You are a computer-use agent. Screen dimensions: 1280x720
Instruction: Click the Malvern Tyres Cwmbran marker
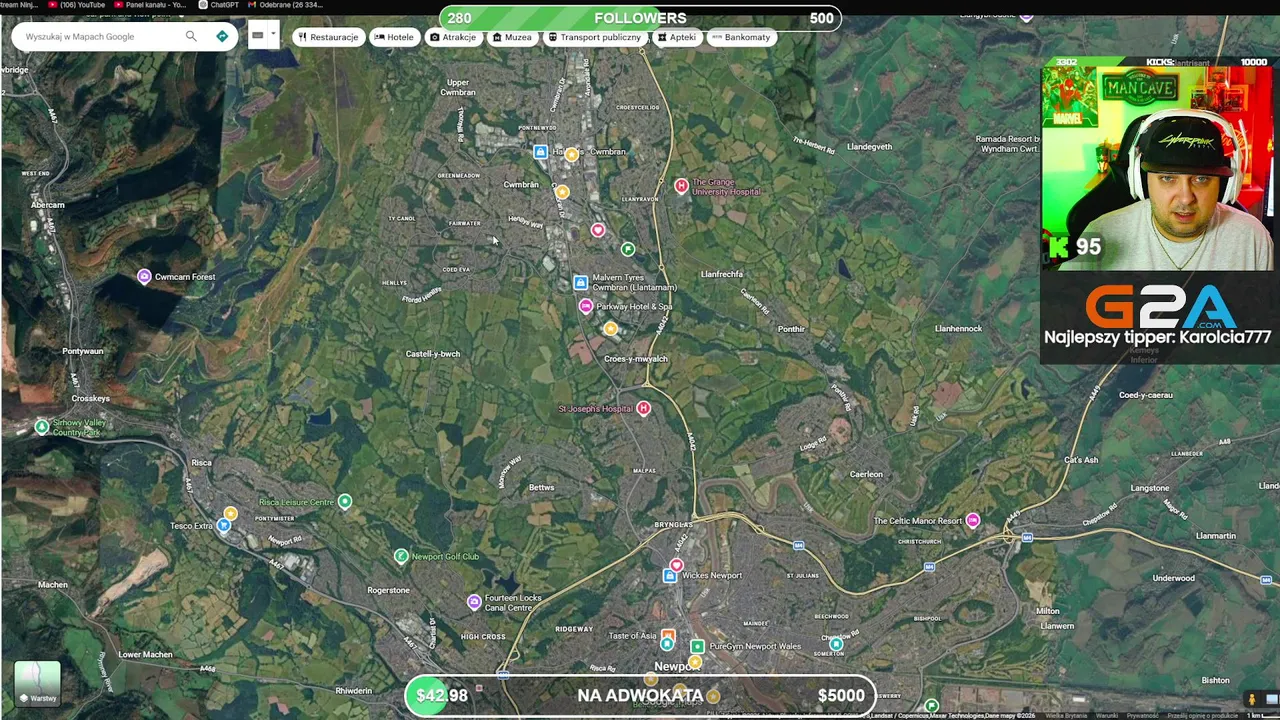coord(580,283)
